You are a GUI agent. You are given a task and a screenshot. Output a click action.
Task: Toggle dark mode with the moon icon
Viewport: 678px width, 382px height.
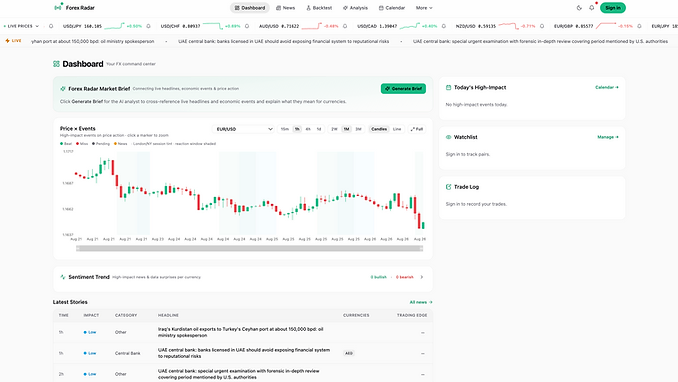[579, 8]
